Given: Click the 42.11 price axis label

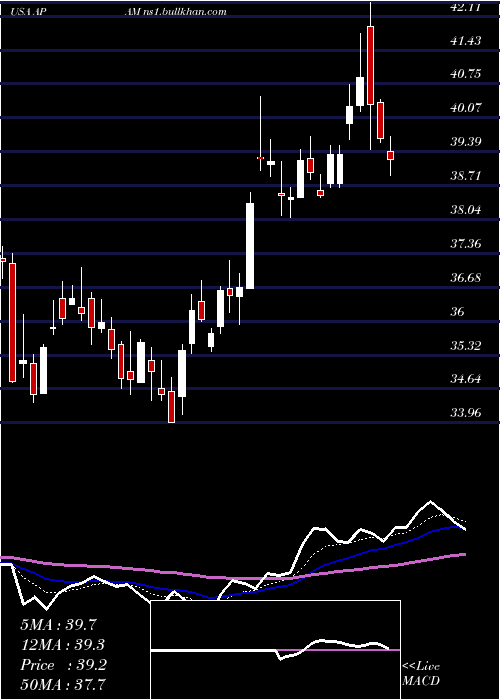Looking at the screenshot, I should (x=465, y=7).
